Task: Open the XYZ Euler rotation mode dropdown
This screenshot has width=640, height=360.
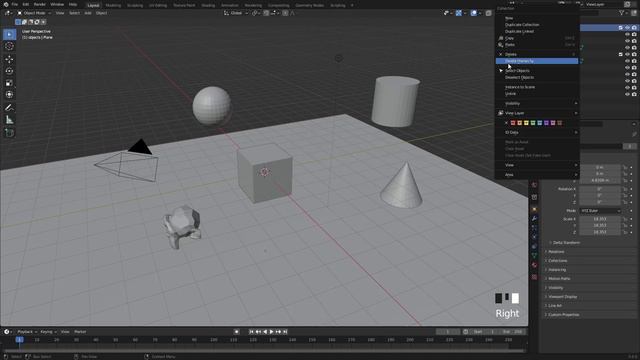Action: 600,211
